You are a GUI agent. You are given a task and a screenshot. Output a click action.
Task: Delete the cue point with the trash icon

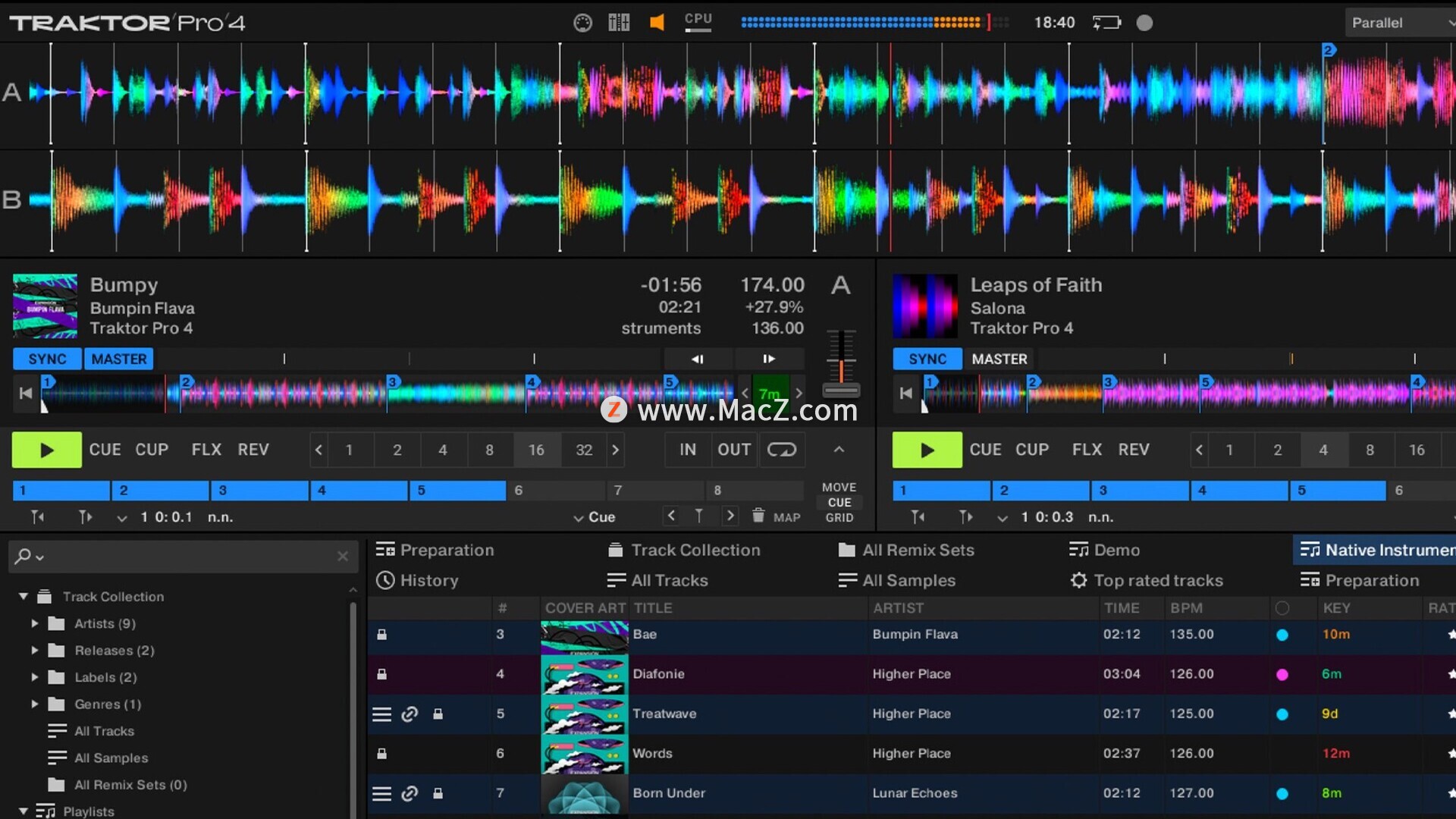[x=758, y=516]
